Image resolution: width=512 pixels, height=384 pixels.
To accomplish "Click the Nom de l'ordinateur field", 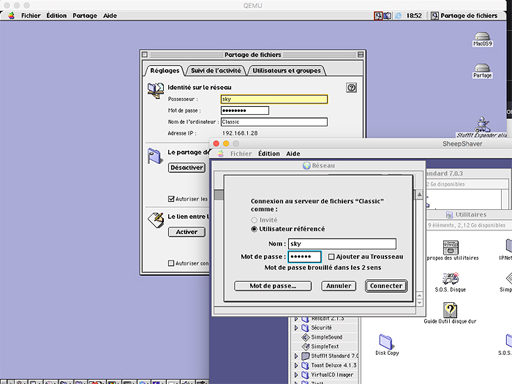I will 274,122.
